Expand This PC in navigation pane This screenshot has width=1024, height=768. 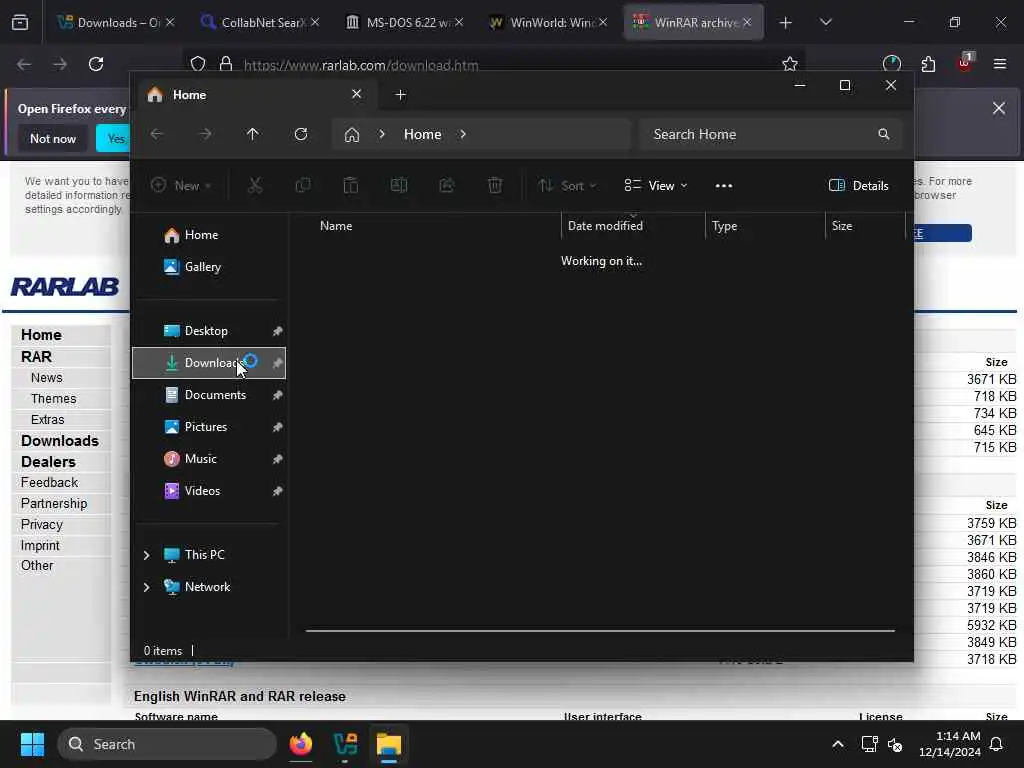[x=146, y=555]
